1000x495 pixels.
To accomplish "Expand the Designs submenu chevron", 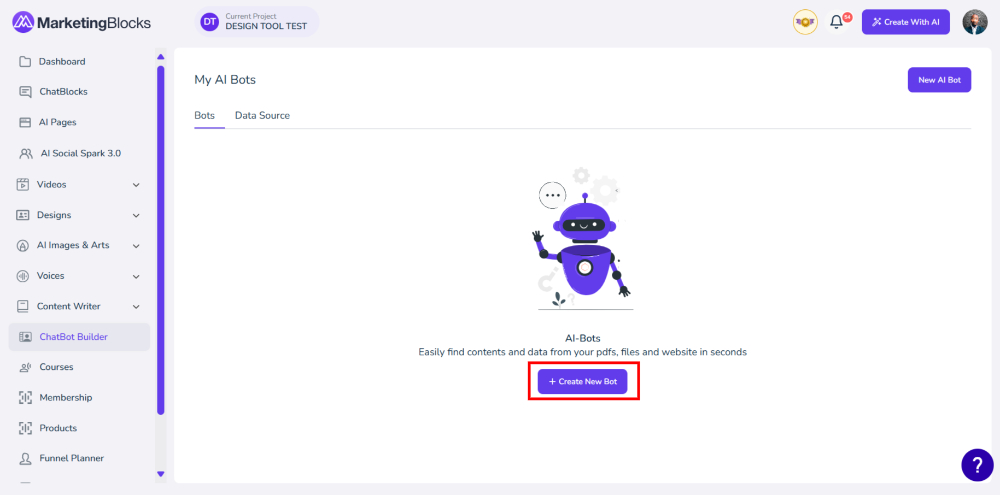I will [x=136, y=216].
